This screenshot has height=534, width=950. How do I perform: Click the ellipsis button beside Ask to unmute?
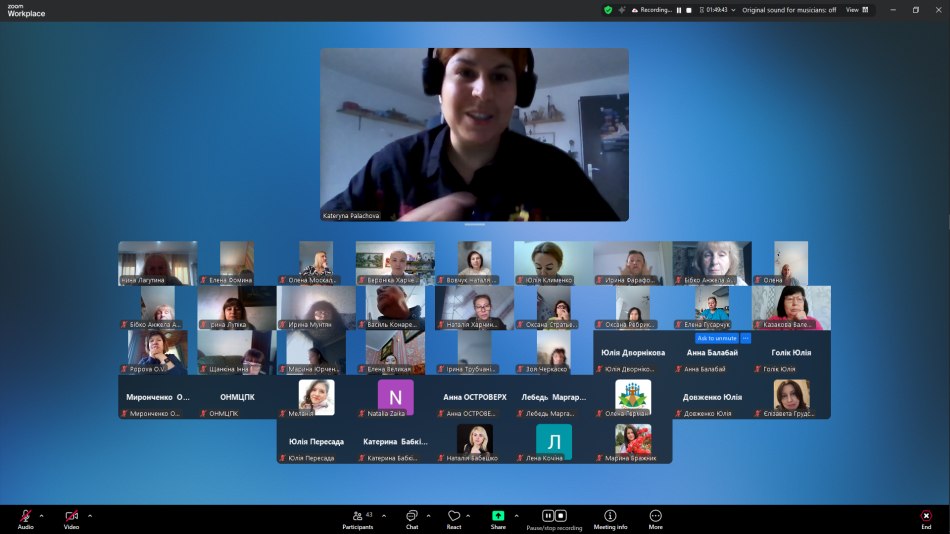[745, 339]
